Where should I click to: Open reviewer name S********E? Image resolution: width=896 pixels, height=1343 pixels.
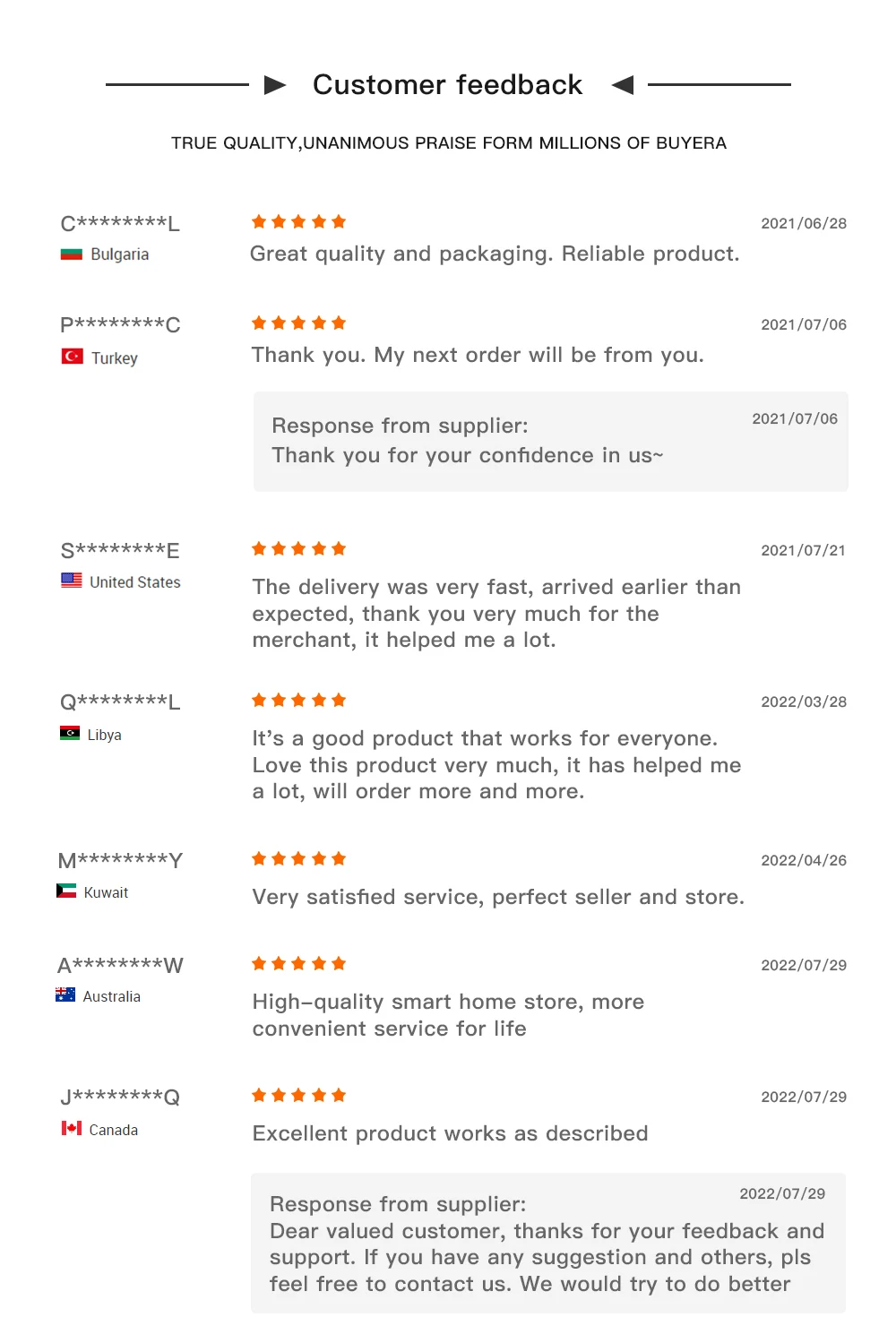tap(120, 550)
